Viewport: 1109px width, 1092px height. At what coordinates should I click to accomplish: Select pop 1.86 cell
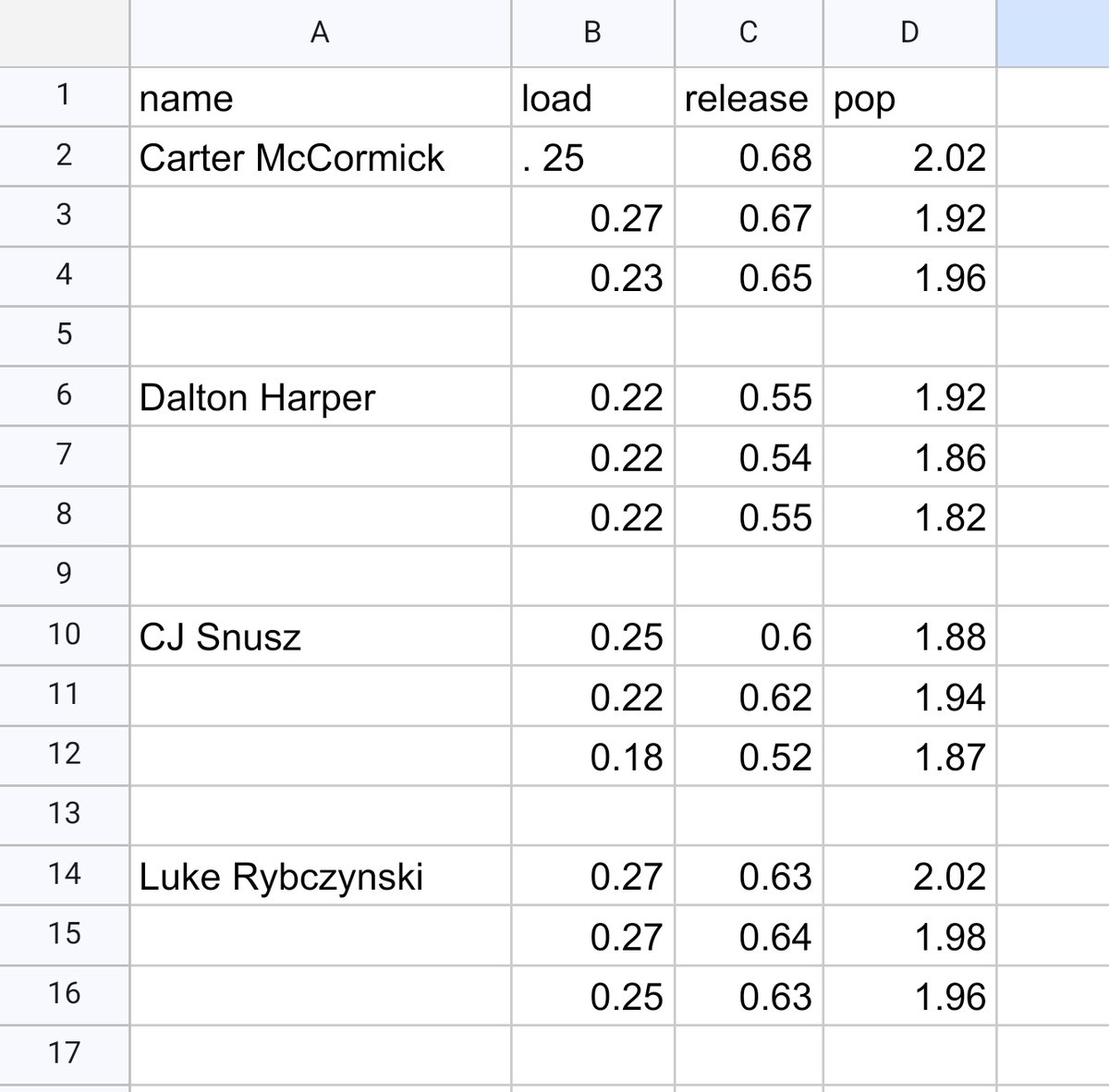909,456
